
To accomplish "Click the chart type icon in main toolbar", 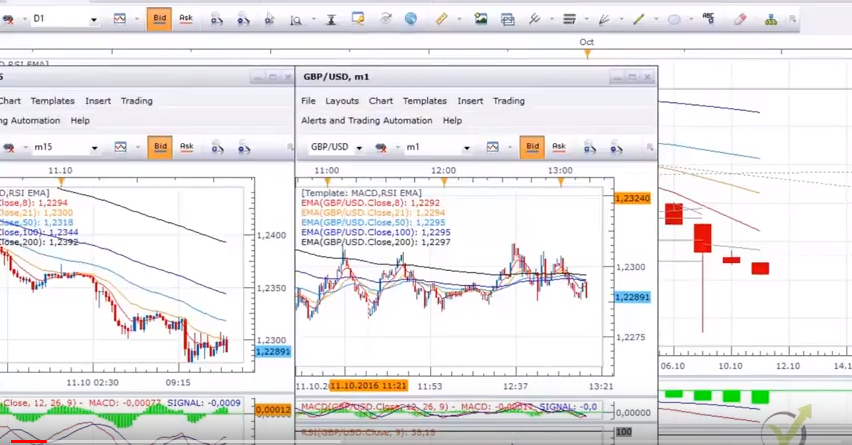I will (120, 19).
